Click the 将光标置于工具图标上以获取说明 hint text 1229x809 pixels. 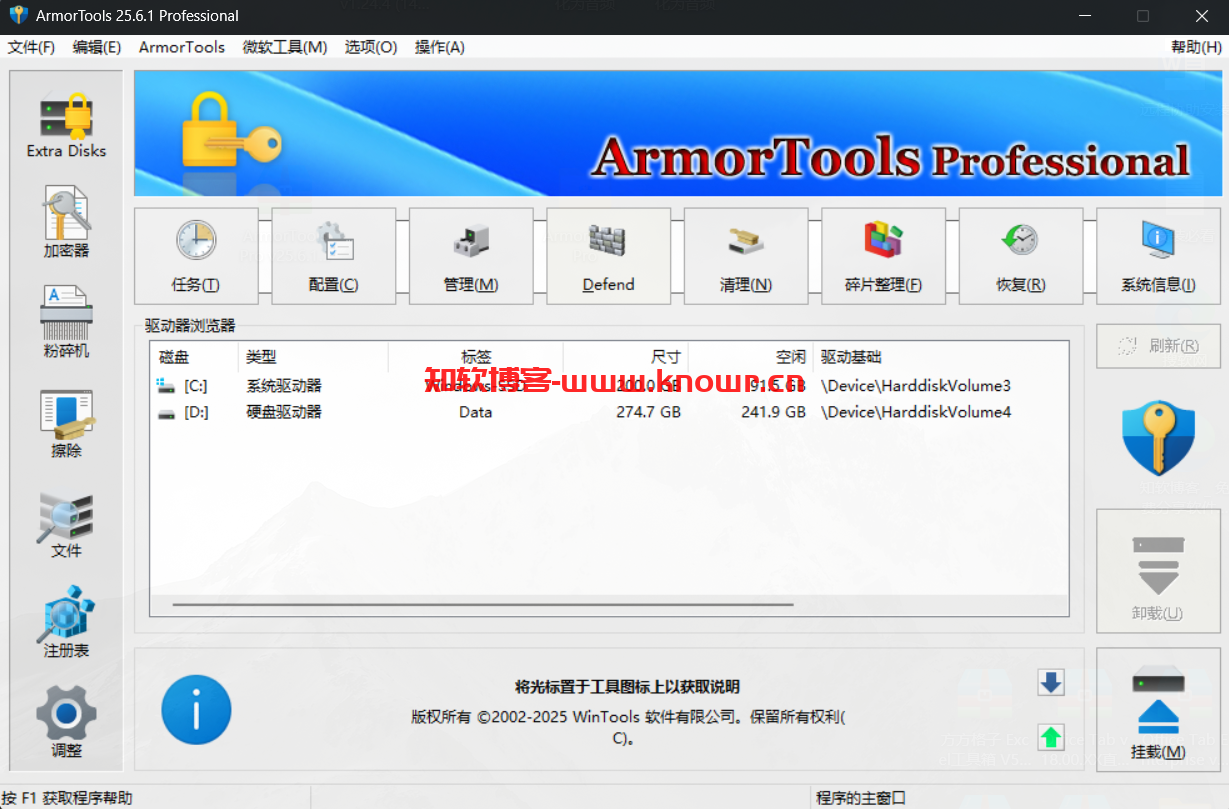[x=627, y=686]
